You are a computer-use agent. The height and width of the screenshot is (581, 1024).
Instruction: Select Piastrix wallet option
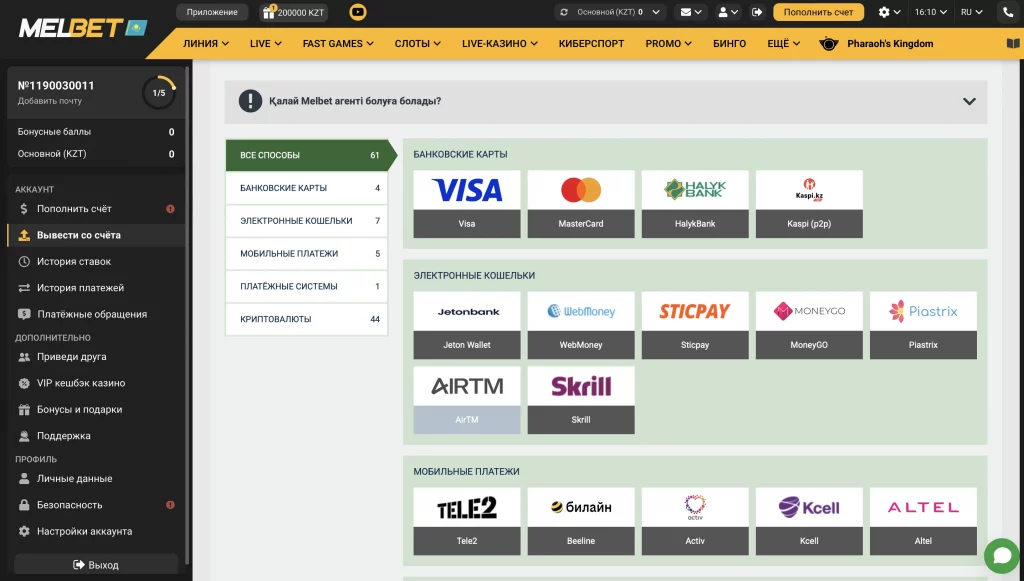tap(923, 325)
